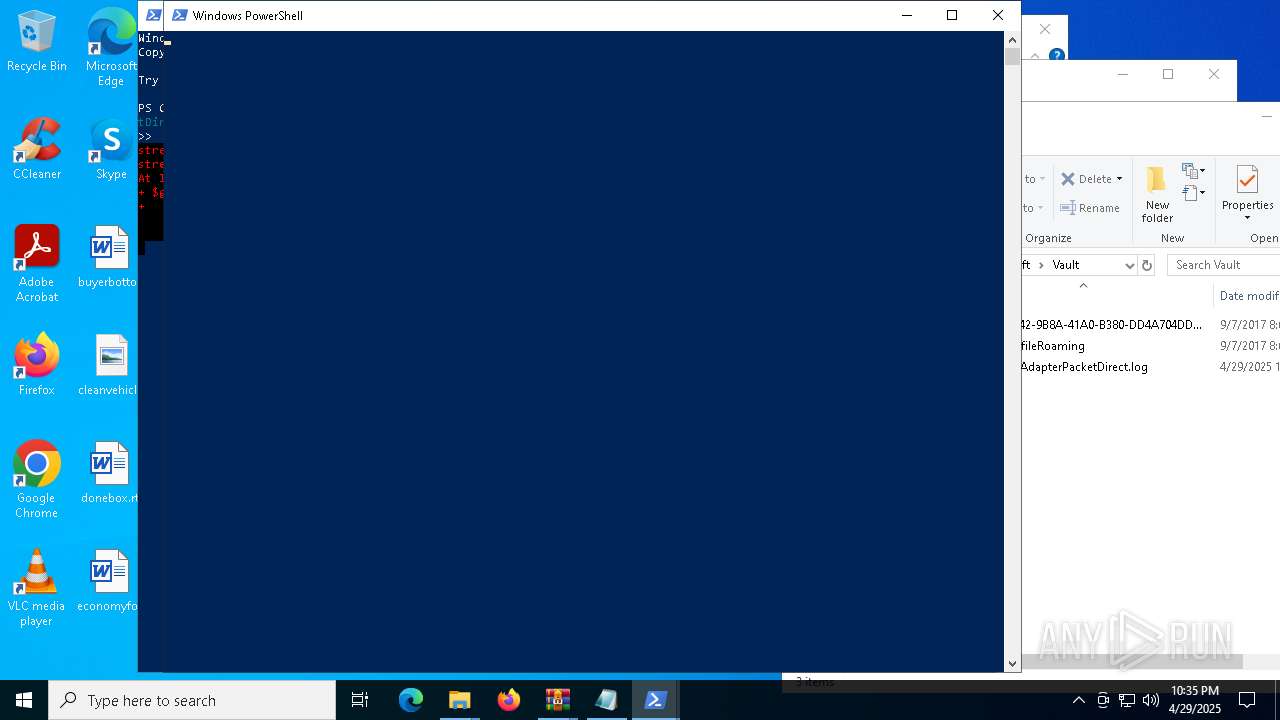
Task: Open Edge from the taskbar
Action: (x=411, y=700)
